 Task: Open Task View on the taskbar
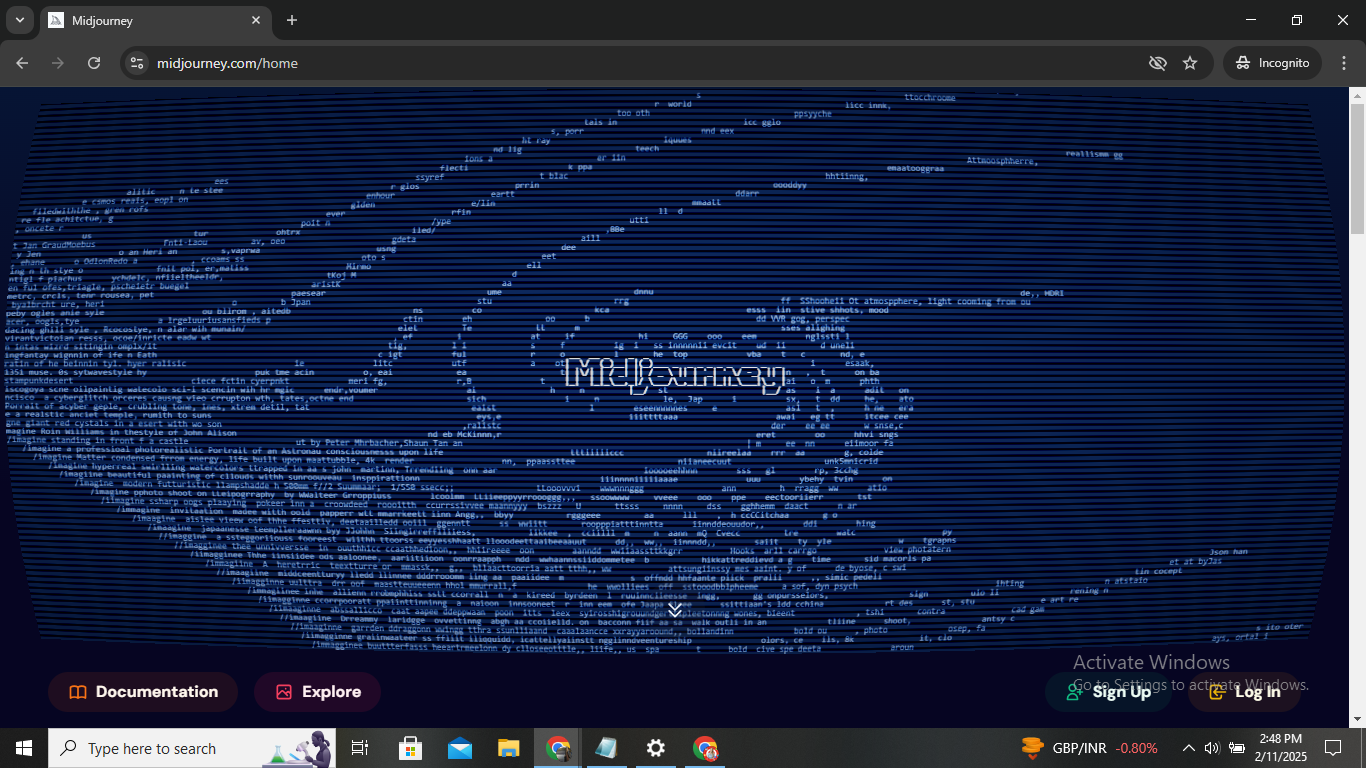coord(360,748)
